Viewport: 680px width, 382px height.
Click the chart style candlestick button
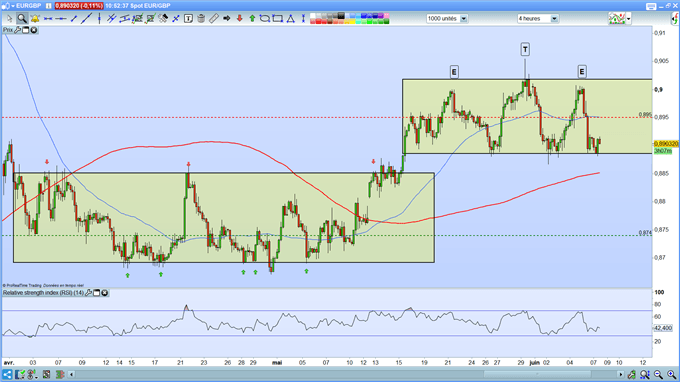pos(617,19)
